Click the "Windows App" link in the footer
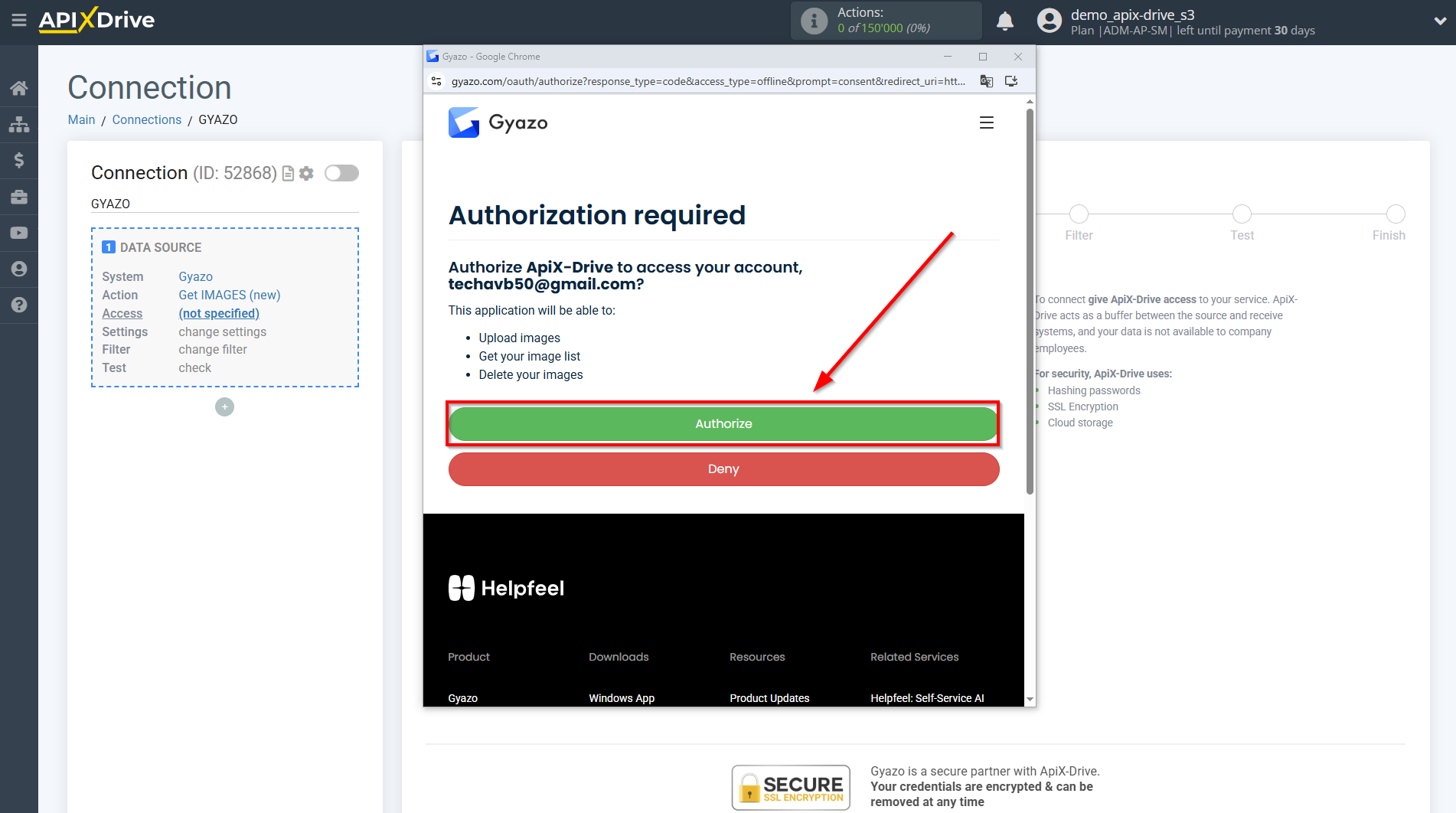Image resolution: width=1456 pixels, height=813 pixels. [x=621, y=697]
